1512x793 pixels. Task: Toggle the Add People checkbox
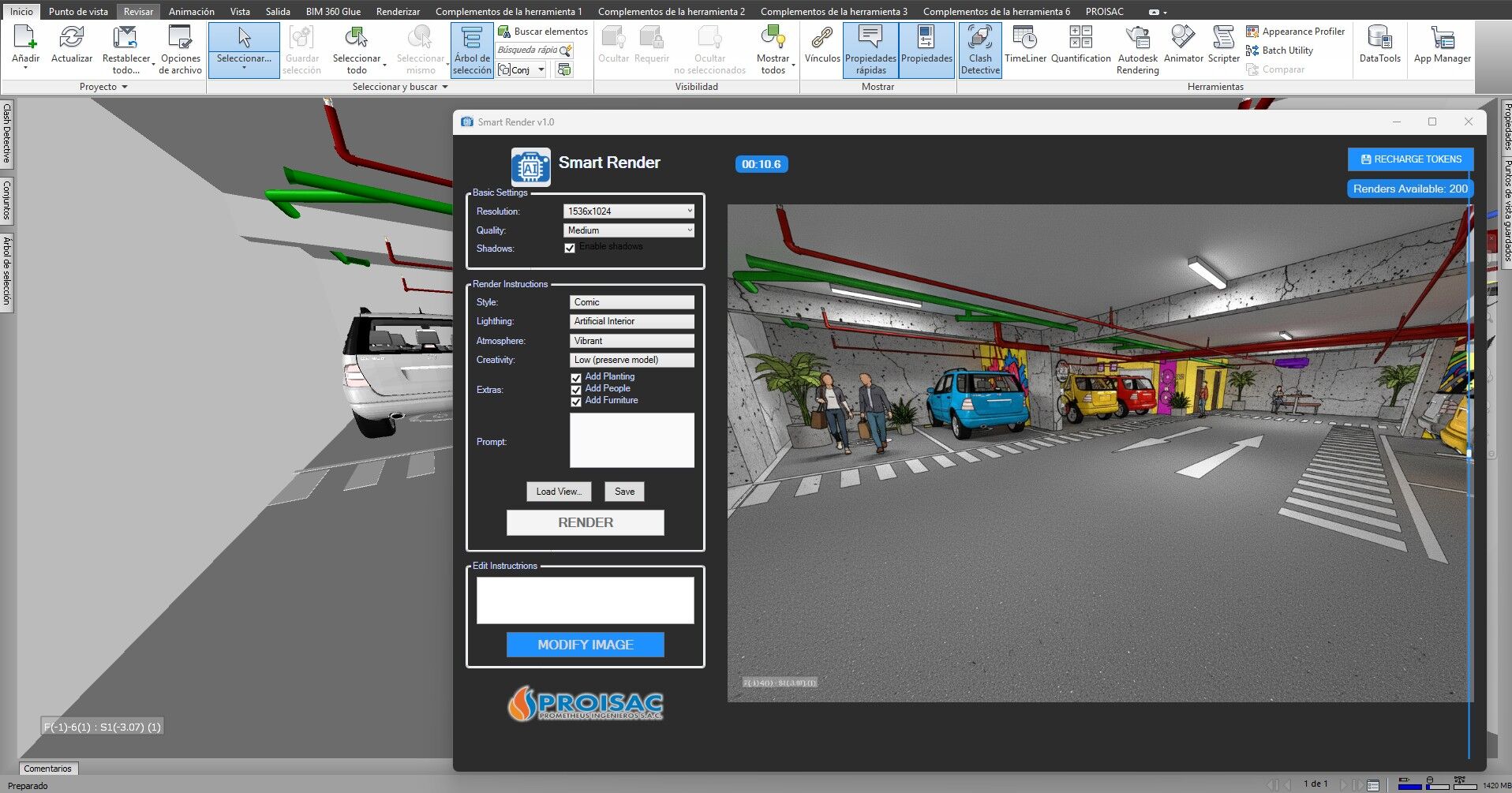pyautogui.click(x=576, y=390)
